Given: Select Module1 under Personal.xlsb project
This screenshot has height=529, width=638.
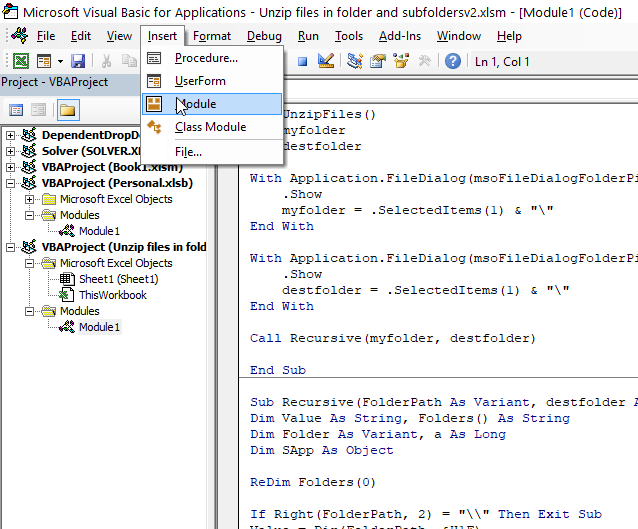Looking at the screenshot, I should [99, 231].
